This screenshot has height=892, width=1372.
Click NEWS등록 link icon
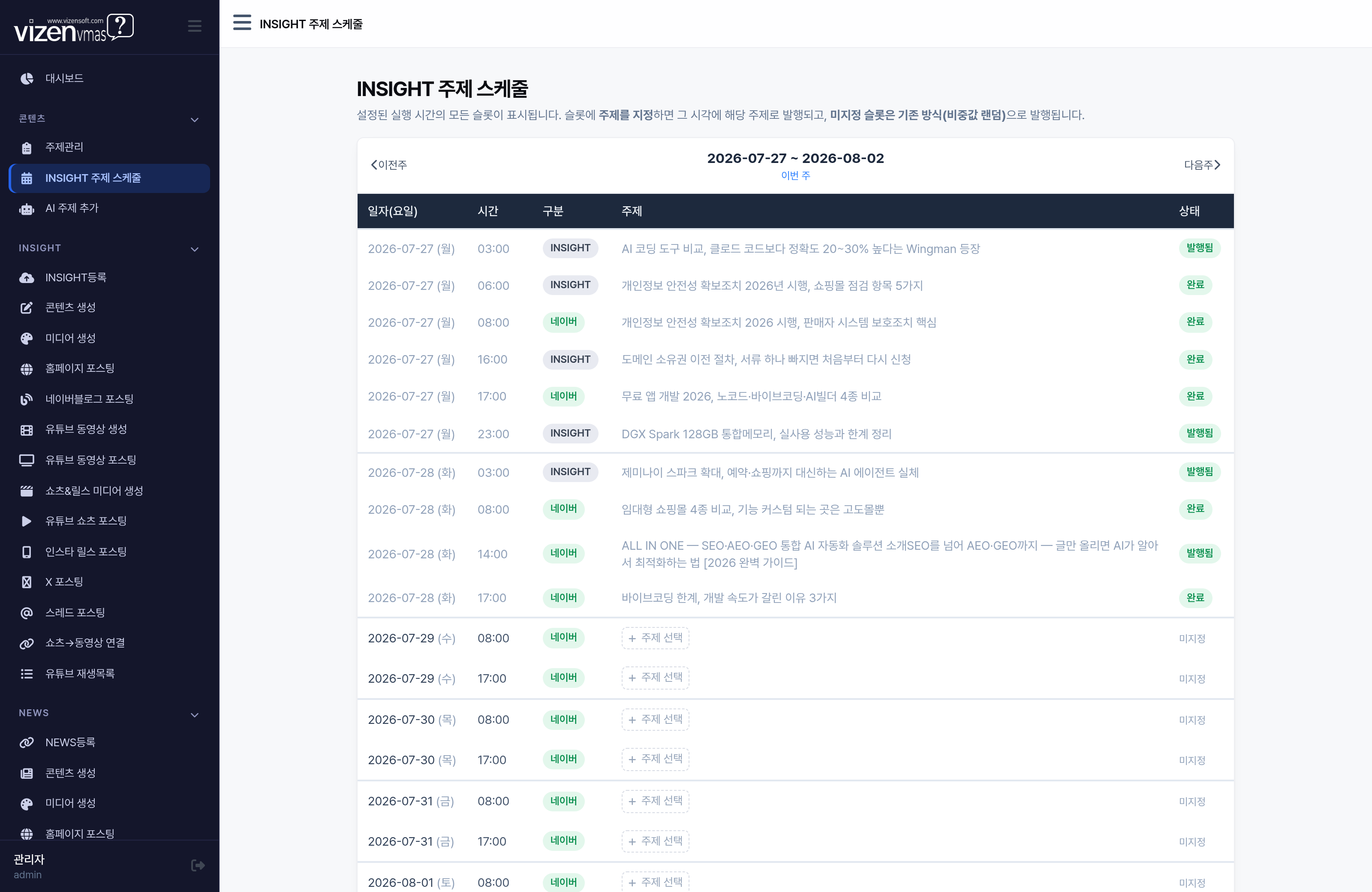27,743
